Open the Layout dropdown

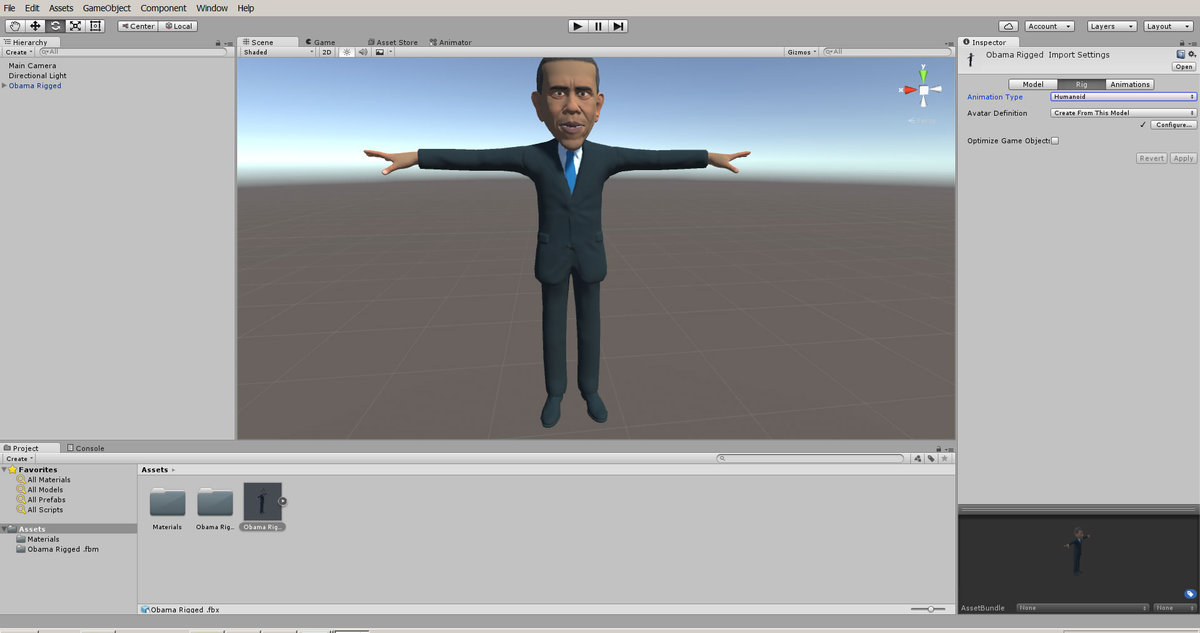click(1167, 26)
